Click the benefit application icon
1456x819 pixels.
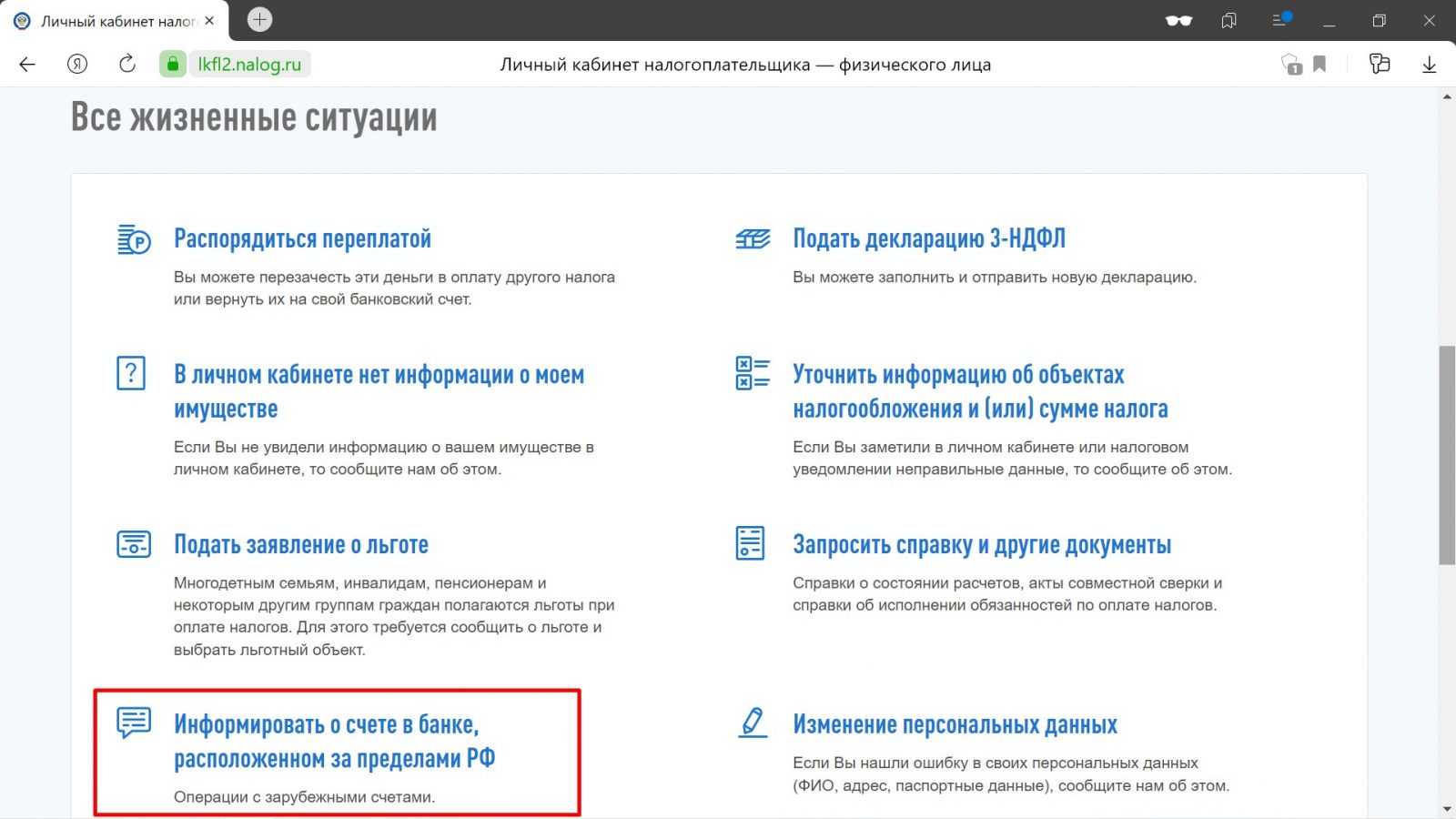click(x=134, y=544)
